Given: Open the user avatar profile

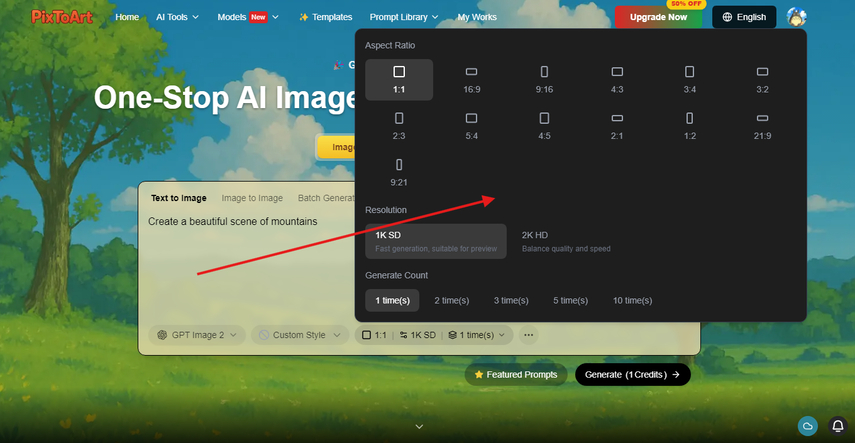Looking at the screenshot, I should click(x=796, y=17).
